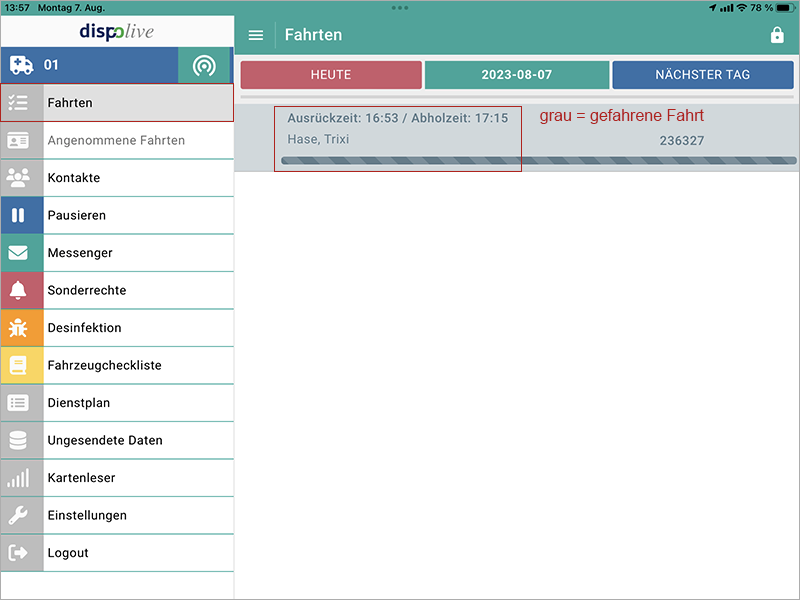Select Angenommene Fahrten from the sidebar
The width and height of the screenshot is (800, 600).
[115, 140]
